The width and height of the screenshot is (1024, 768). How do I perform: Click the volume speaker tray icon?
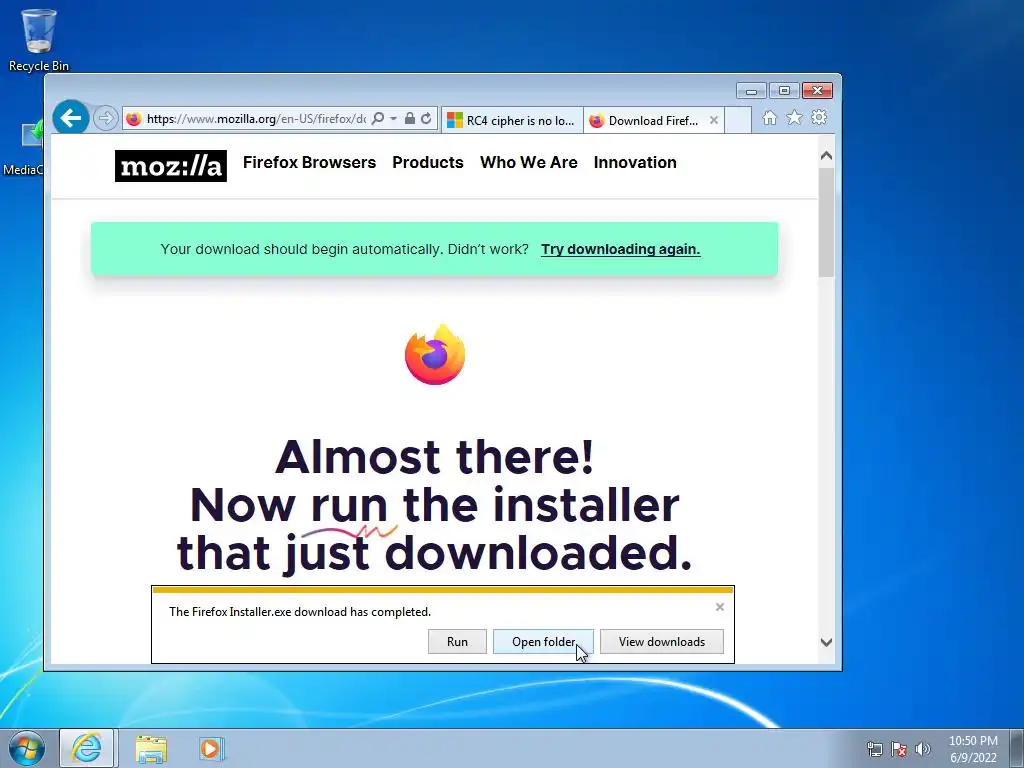922,749
